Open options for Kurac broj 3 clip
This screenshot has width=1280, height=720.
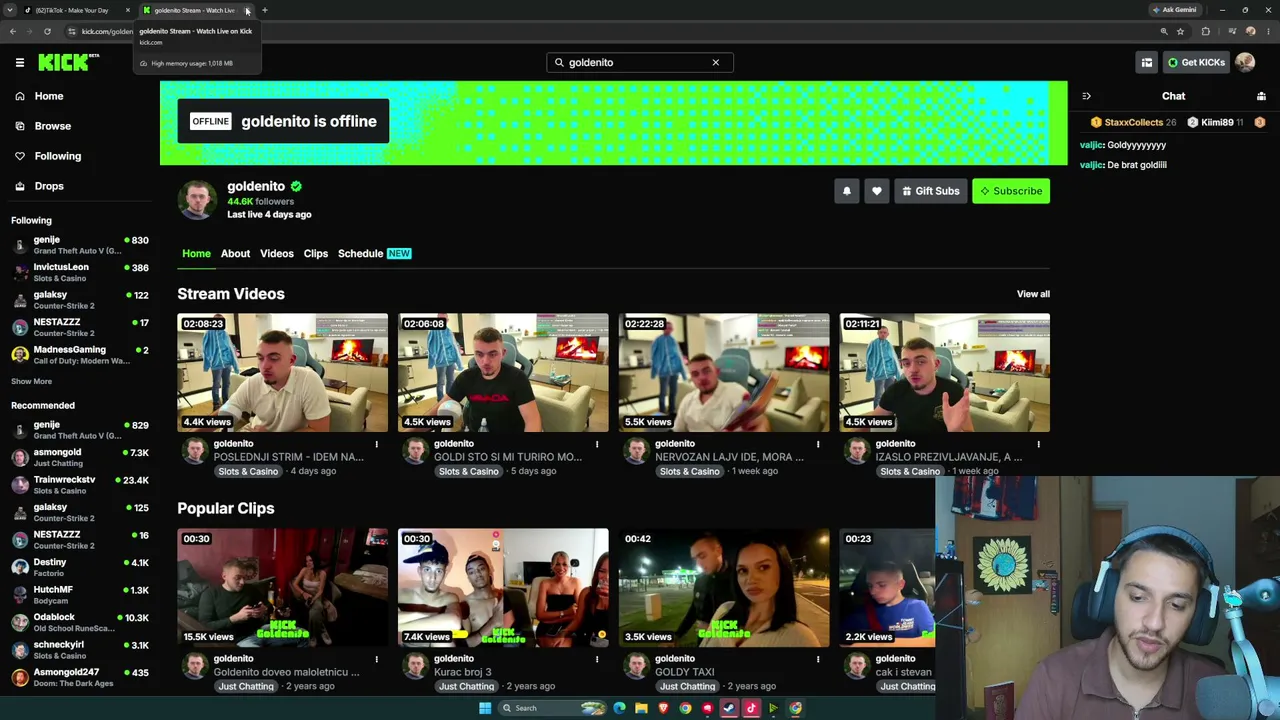(x=597, y=659)
